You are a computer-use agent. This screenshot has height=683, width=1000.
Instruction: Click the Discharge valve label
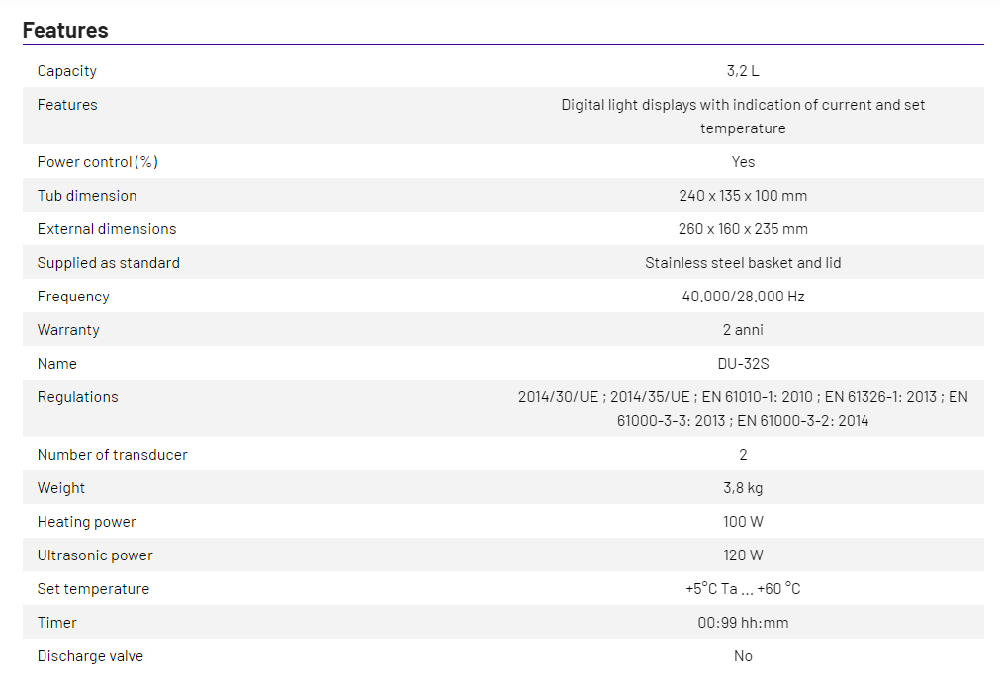[x=90, y=656]
